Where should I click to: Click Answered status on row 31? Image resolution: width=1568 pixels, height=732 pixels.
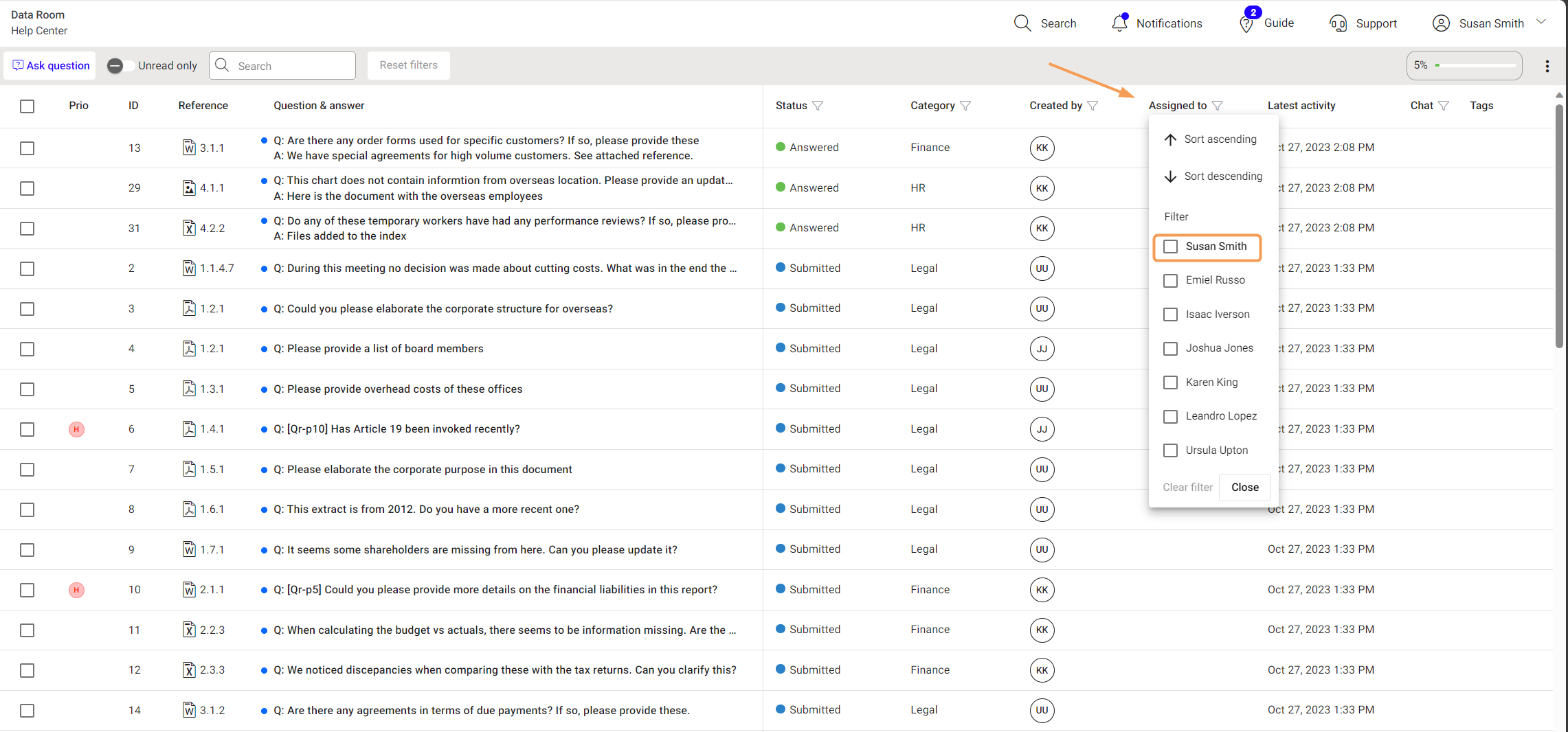(x=807, y=228)
